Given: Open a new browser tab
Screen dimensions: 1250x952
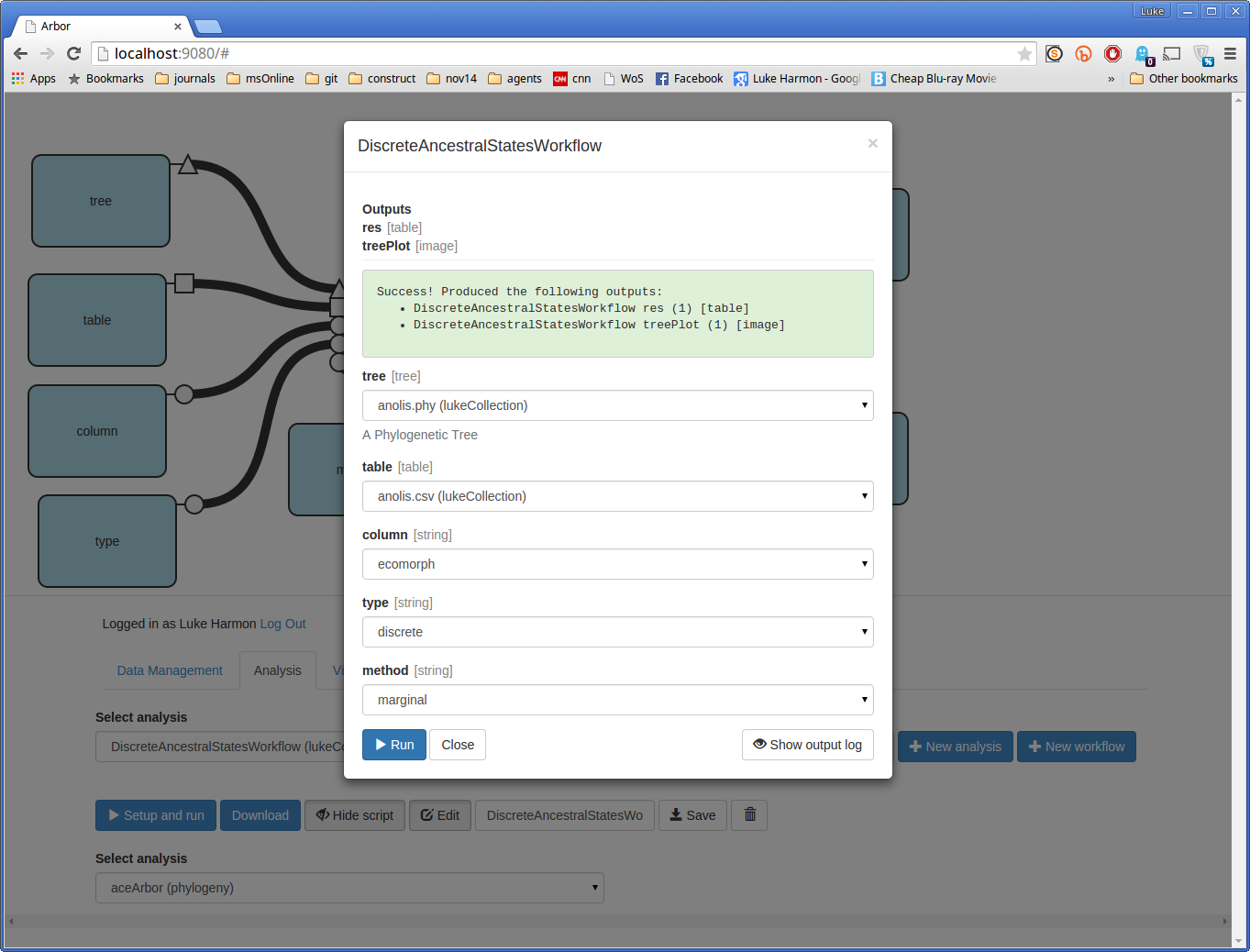Looking at the screenshot, I should tap(208, 27).
